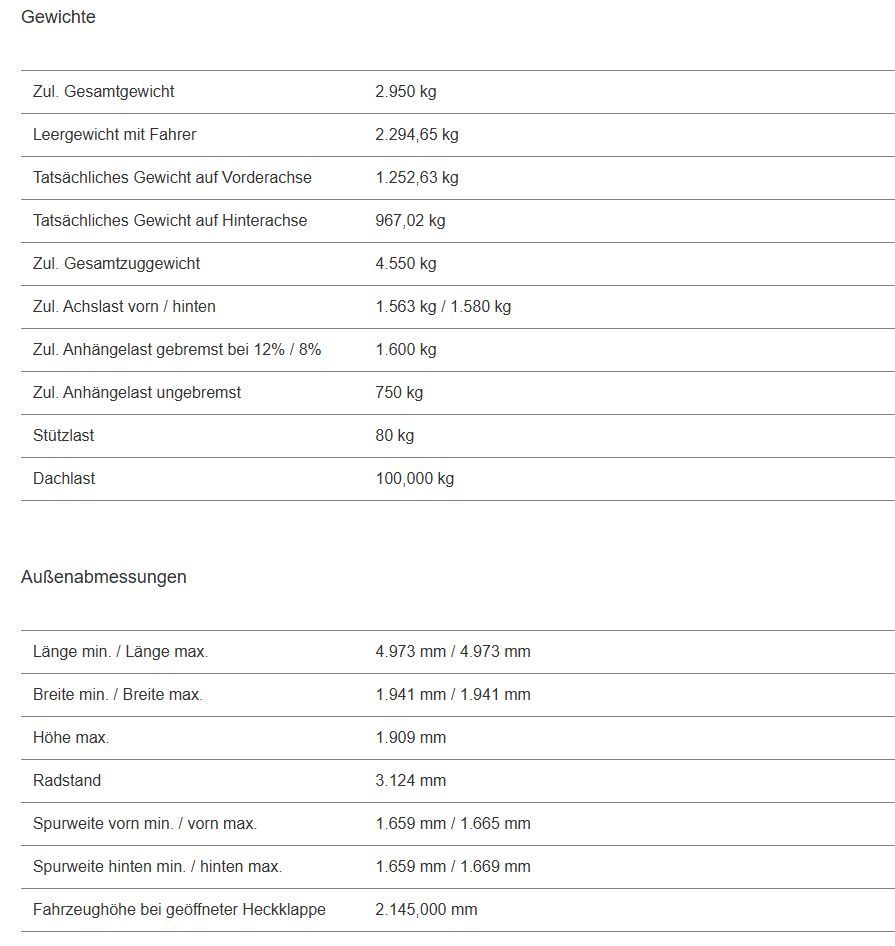895x946 pixels.
Task: Click Zul. Anhängelast gebremst label
Action: [177, 350]
